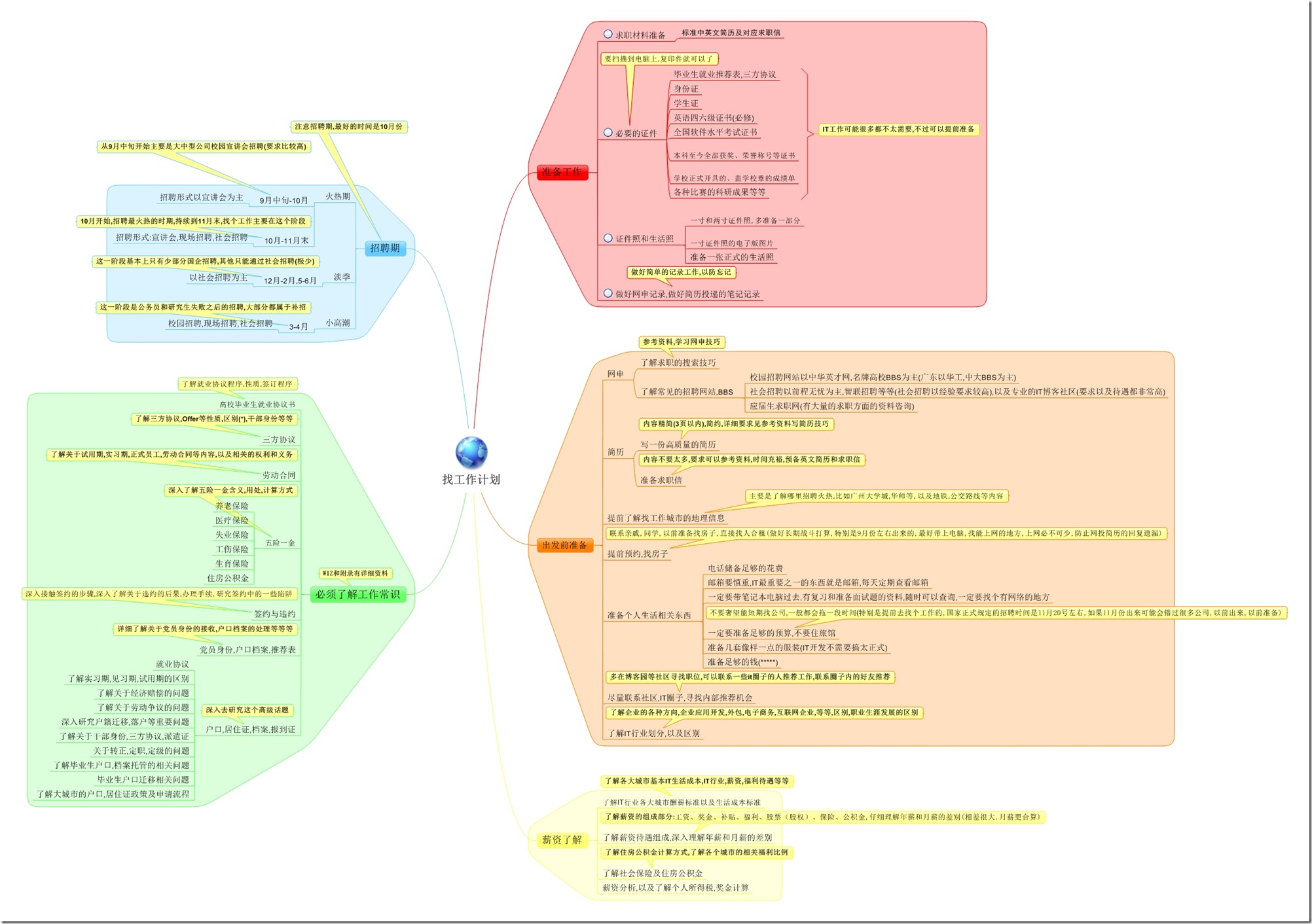1312x924 pixels.
Task: Select the 10月-11月末 node
Action: (287, 241)
